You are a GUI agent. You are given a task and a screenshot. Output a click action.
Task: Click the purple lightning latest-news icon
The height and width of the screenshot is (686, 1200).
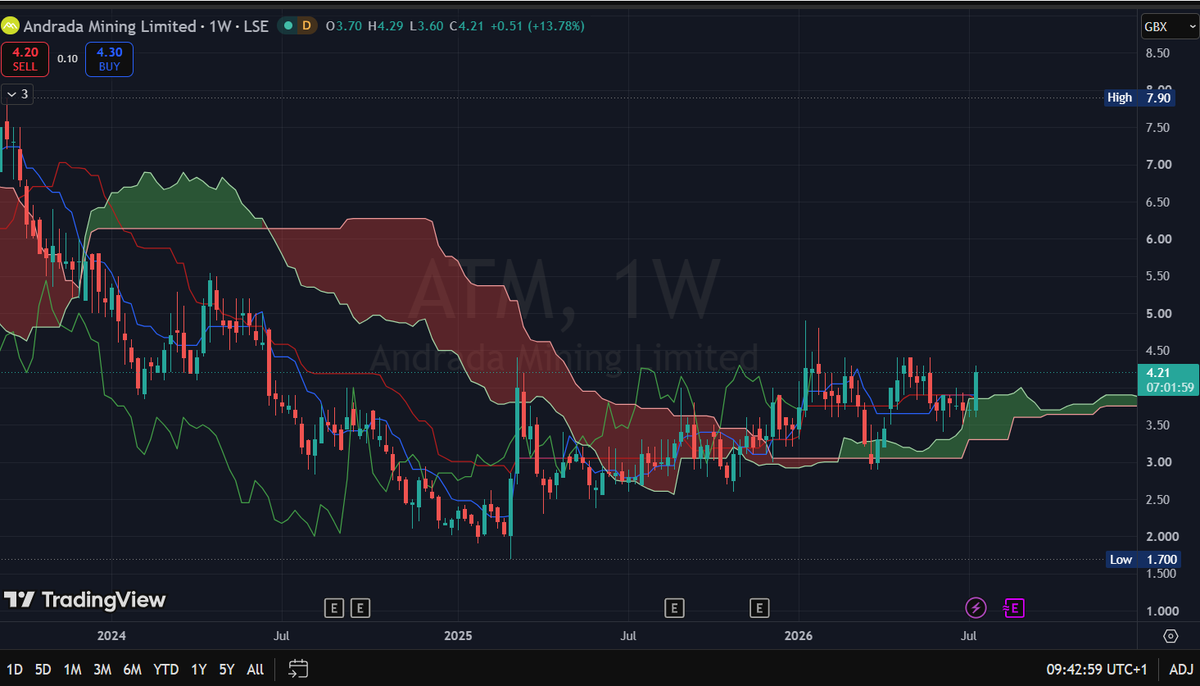[x=976, y=607]
